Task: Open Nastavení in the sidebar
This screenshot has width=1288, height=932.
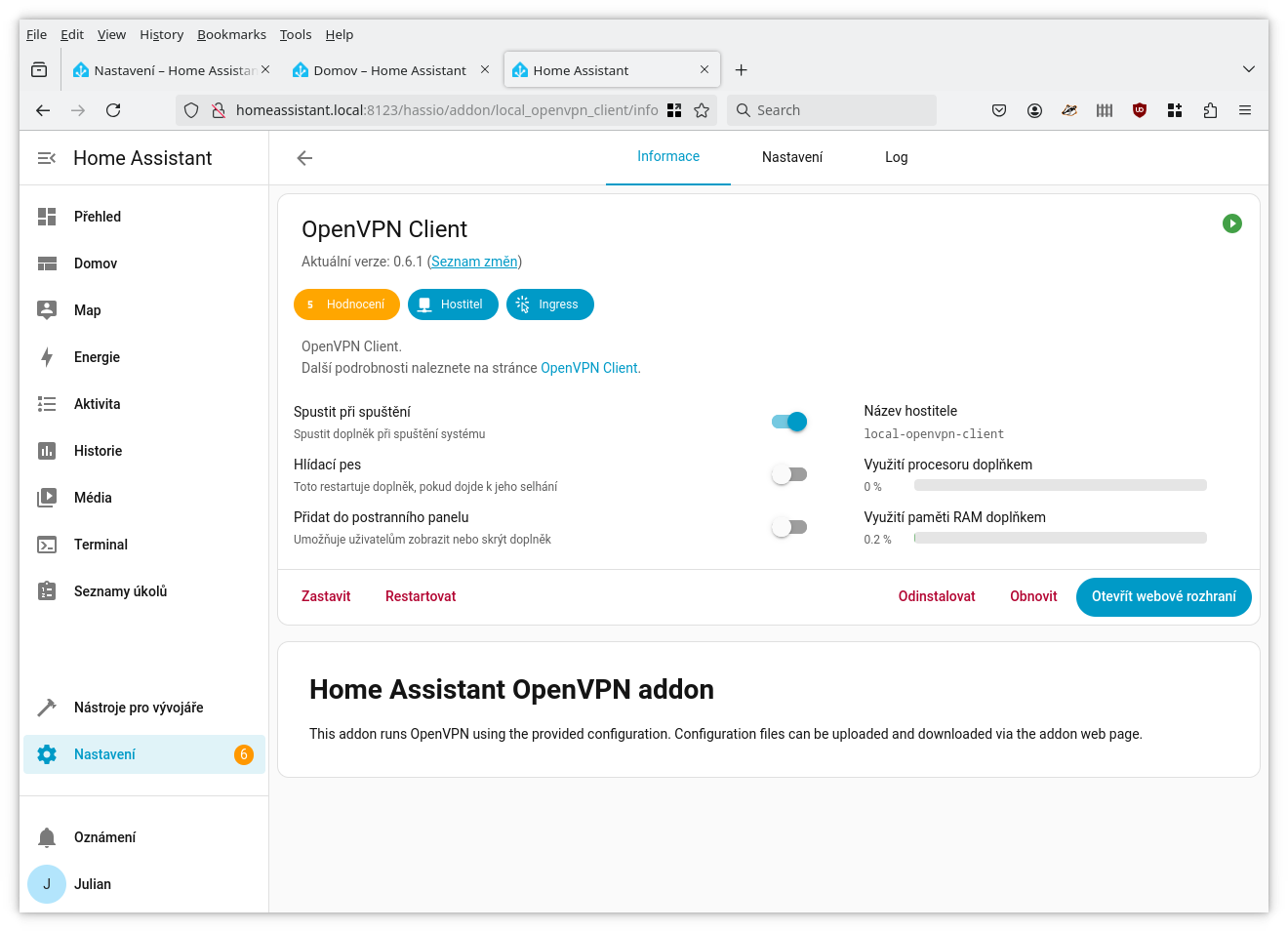Action: pyautogui.click(x=144, y=754)
